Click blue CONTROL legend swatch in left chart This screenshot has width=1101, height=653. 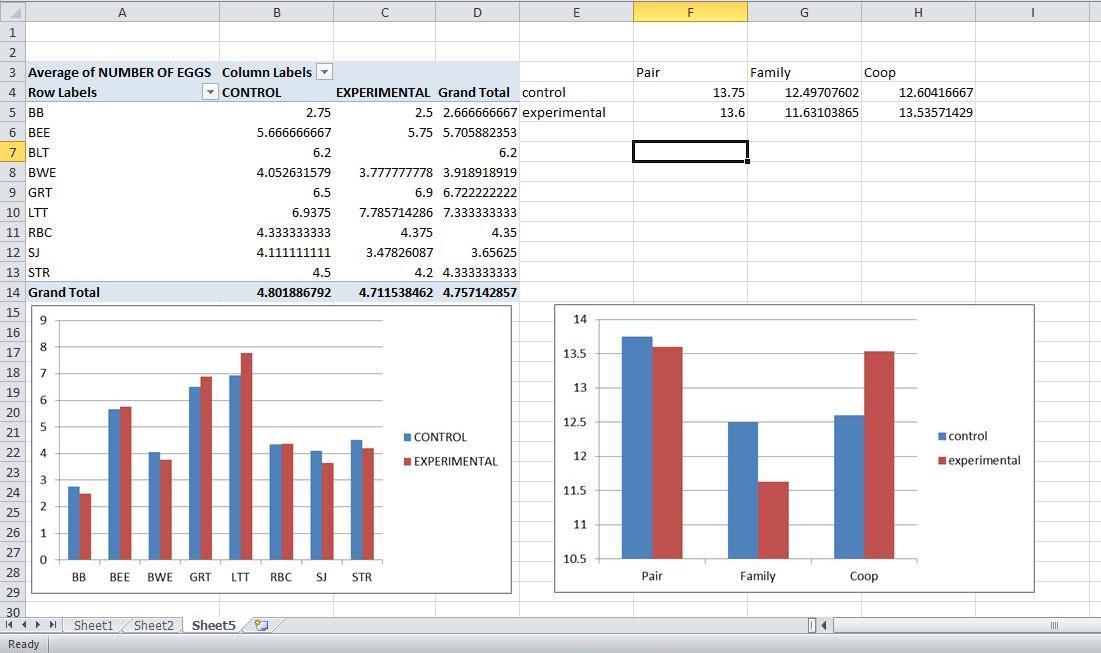tap(408, 437)
